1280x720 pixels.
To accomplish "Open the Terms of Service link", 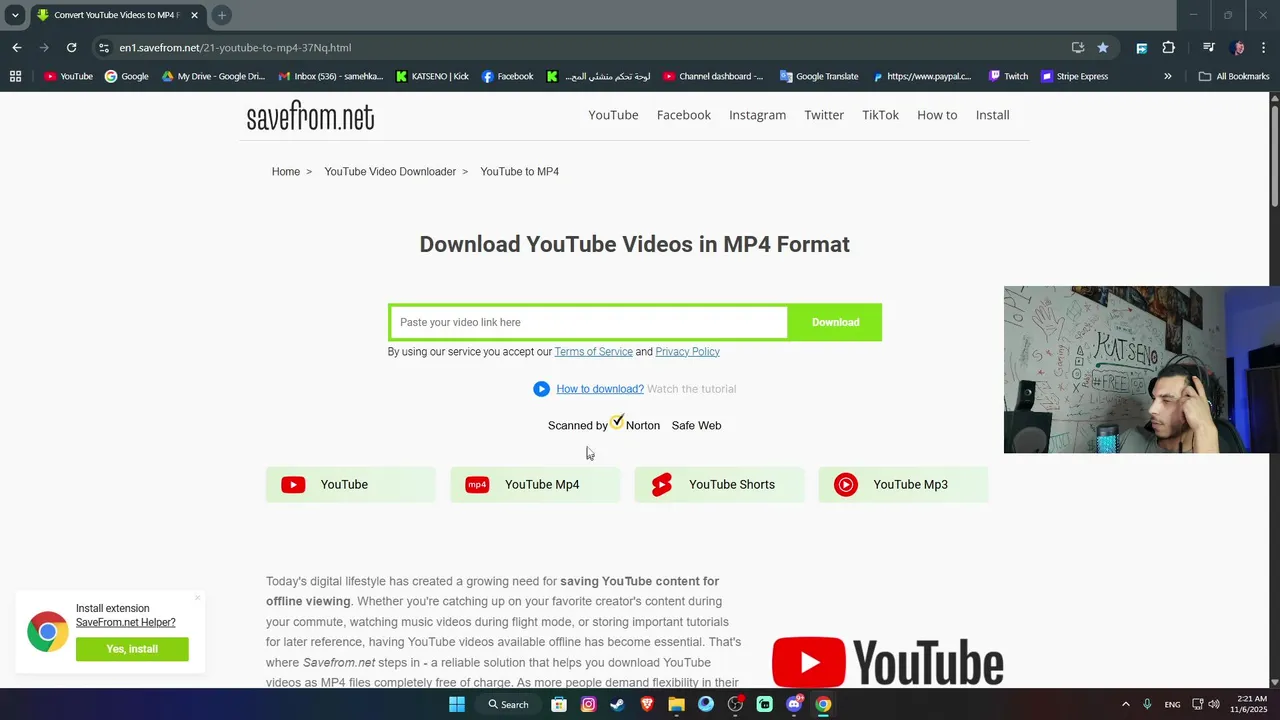I will pyautogui.click(x=593, y=352).
